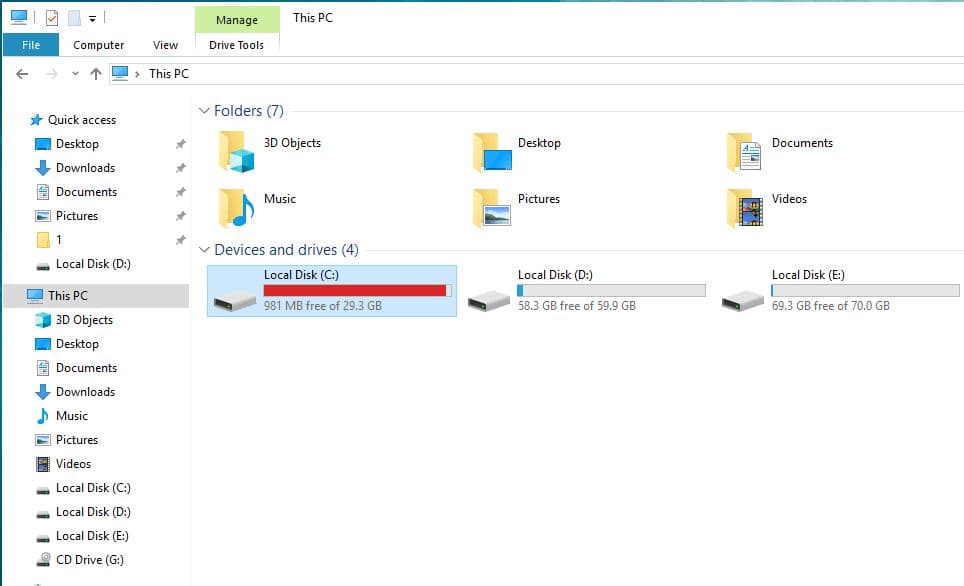Open Pictures under Quick access
The height and width of the screenshot is (586, 964).
(x=77, y=216)
